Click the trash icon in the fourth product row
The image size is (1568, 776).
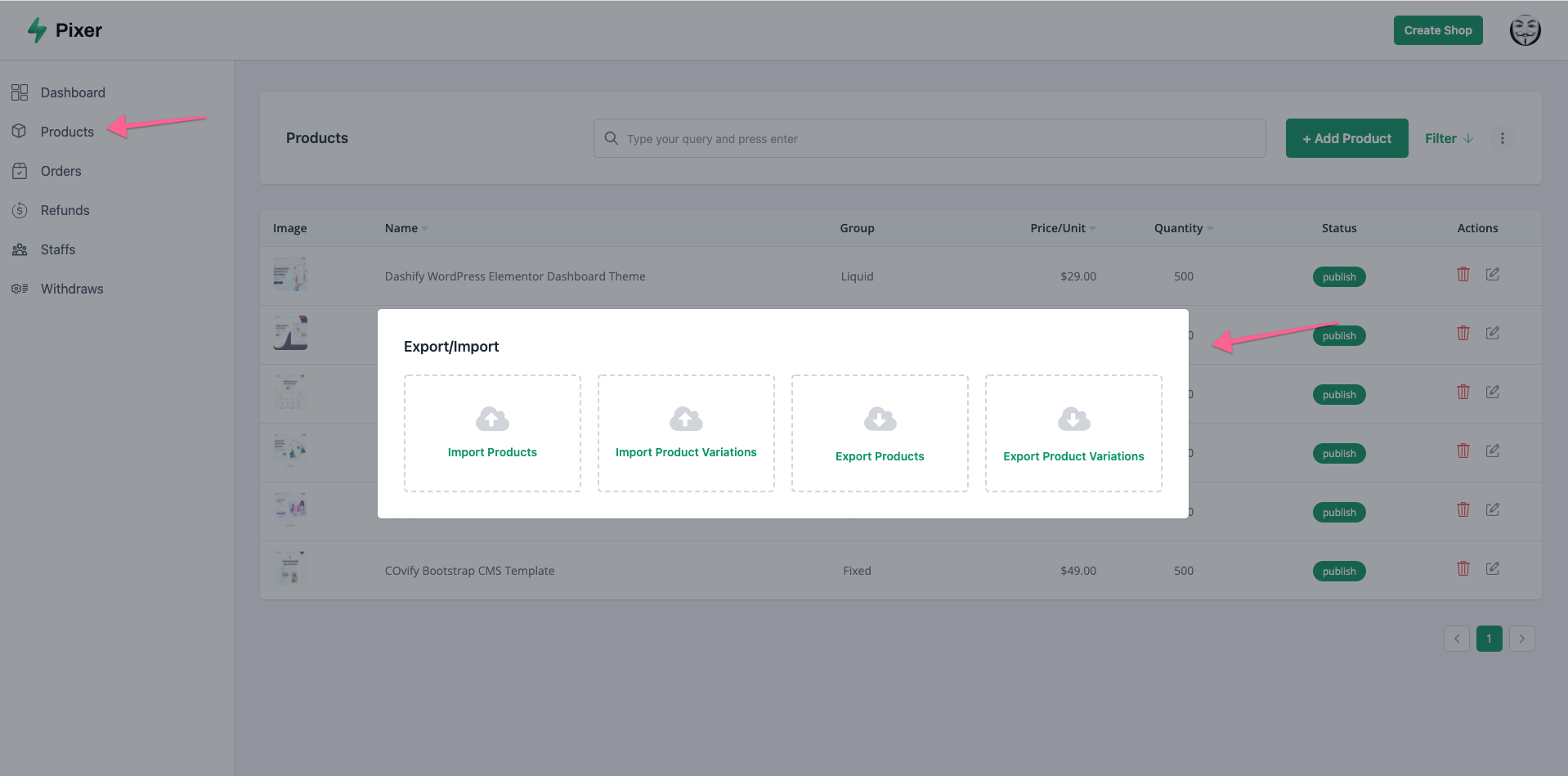(x=1463, y=451)
